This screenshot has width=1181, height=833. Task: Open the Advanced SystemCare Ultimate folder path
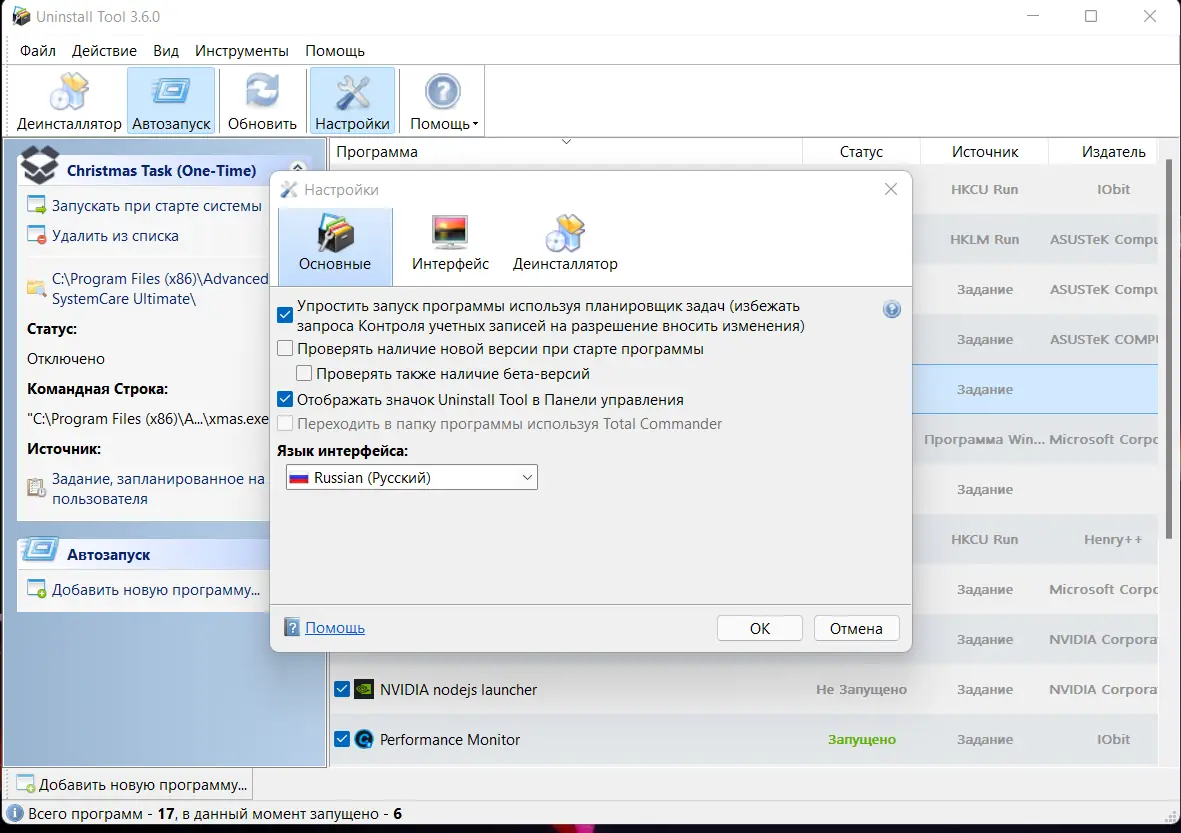[160, 288]
